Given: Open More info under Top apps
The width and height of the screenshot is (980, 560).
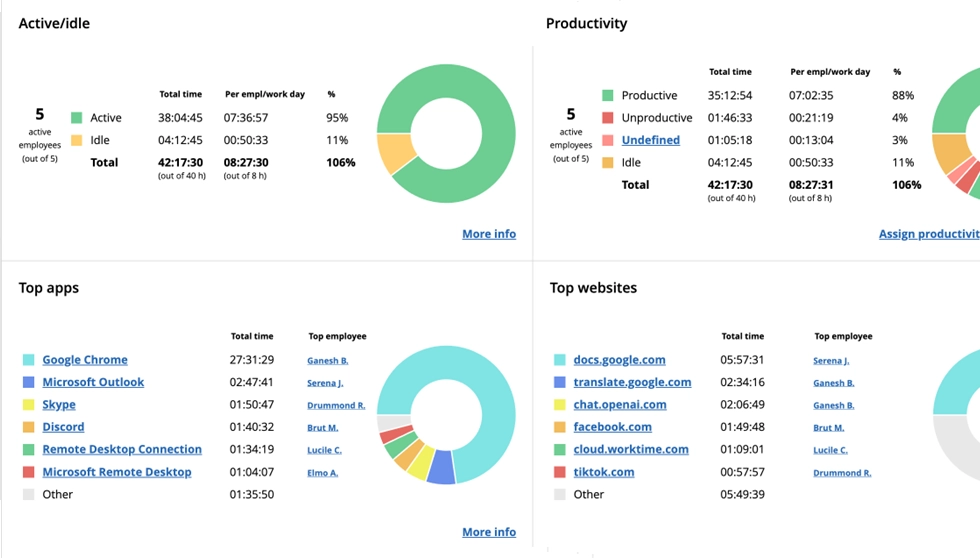Looking at the screenshot, I should [x=489, y=532].
